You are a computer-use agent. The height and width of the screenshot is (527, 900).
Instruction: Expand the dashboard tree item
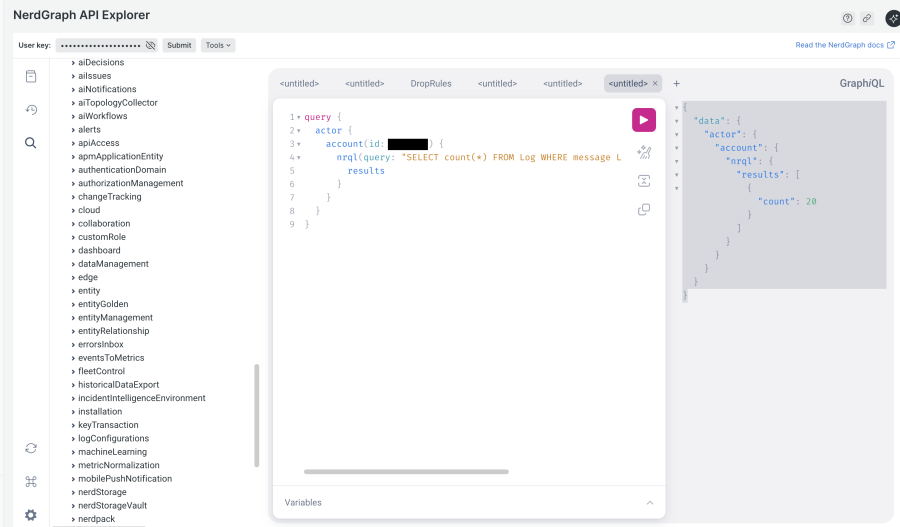99,250
